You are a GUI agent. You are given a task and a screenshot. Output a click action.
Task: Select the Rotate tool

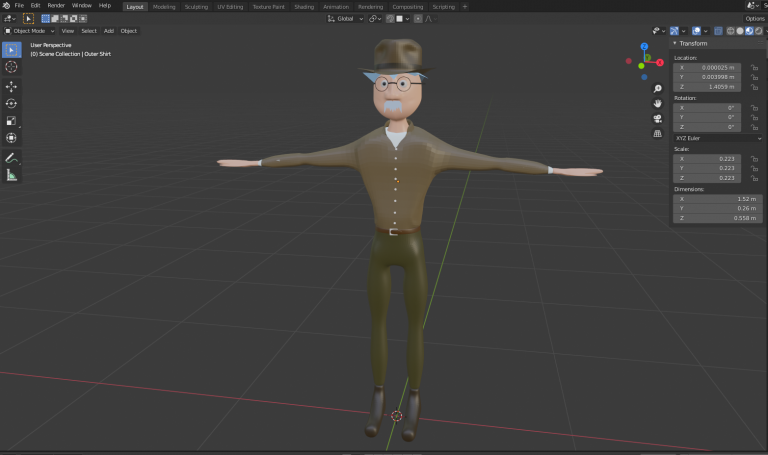(x=11, y=104)
